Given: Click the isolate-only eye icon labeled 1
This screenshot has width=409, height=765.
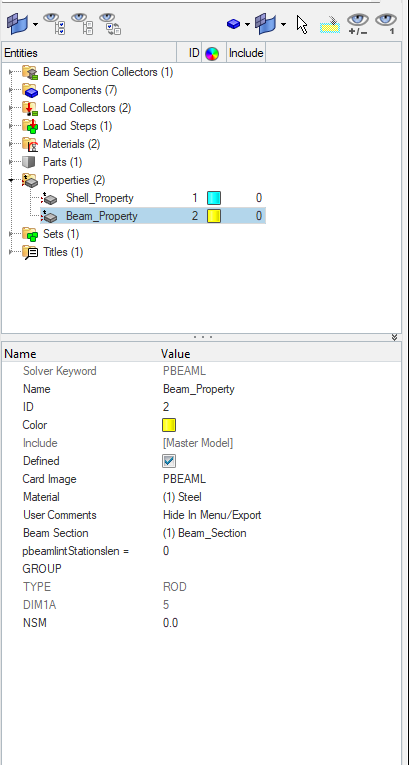Looking at the screenshot, I should tap(386, 23).
